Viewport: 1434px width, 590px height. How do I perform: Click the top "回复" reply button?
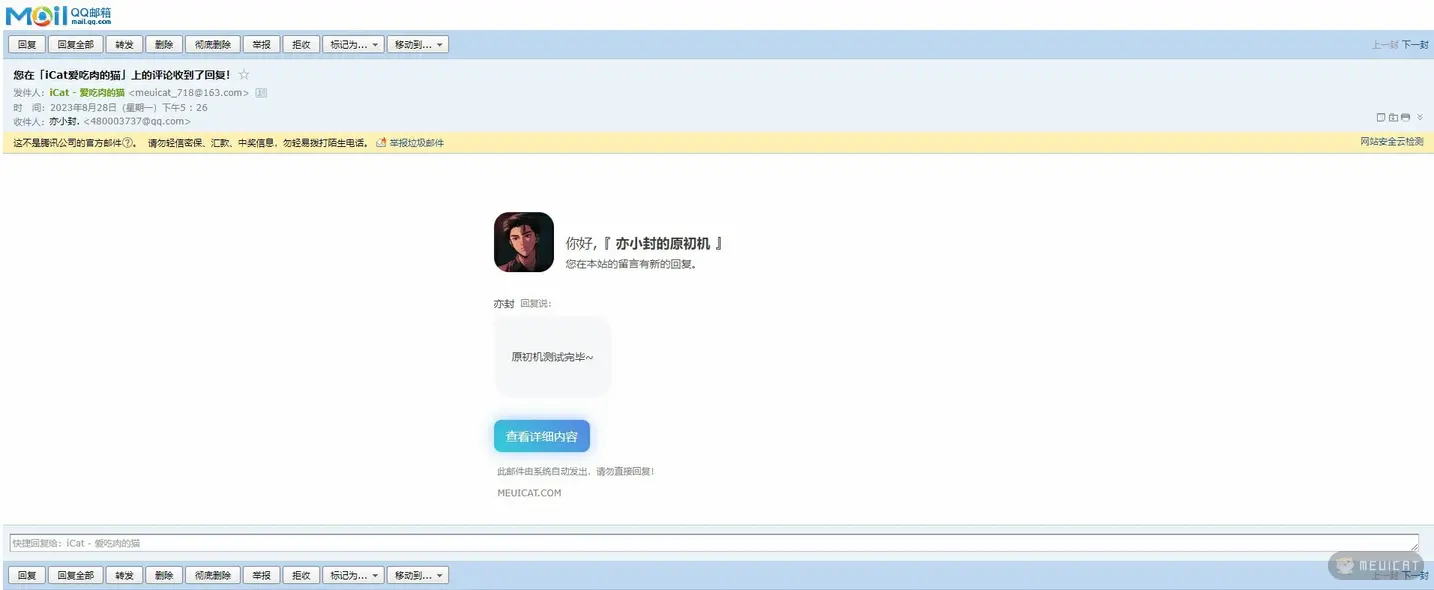(x=27, y=45)
